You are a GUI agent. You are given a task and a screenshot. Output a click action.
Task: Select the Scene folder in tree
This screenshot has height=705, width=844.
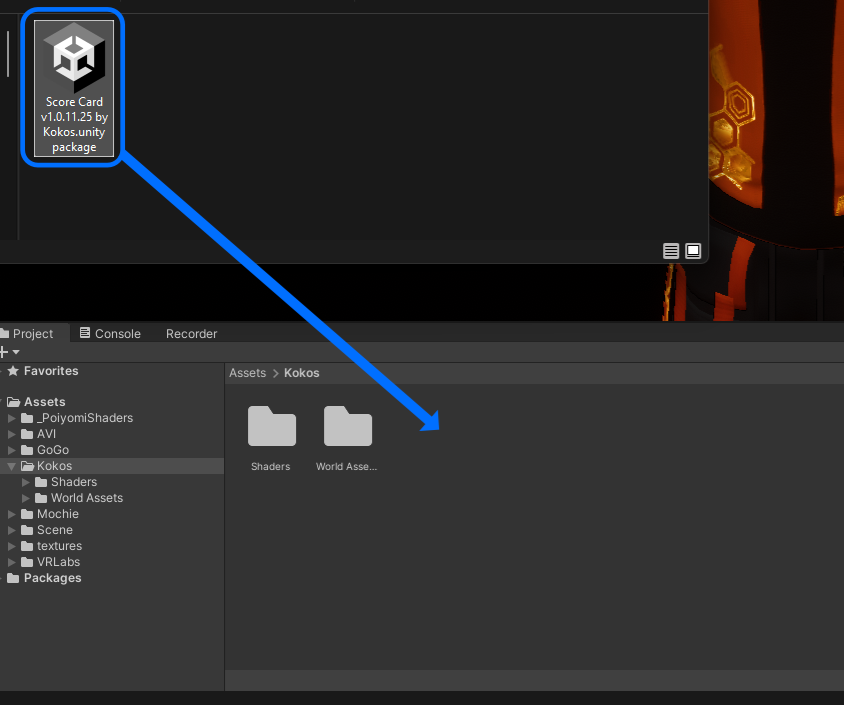click(x=54, y=530)
